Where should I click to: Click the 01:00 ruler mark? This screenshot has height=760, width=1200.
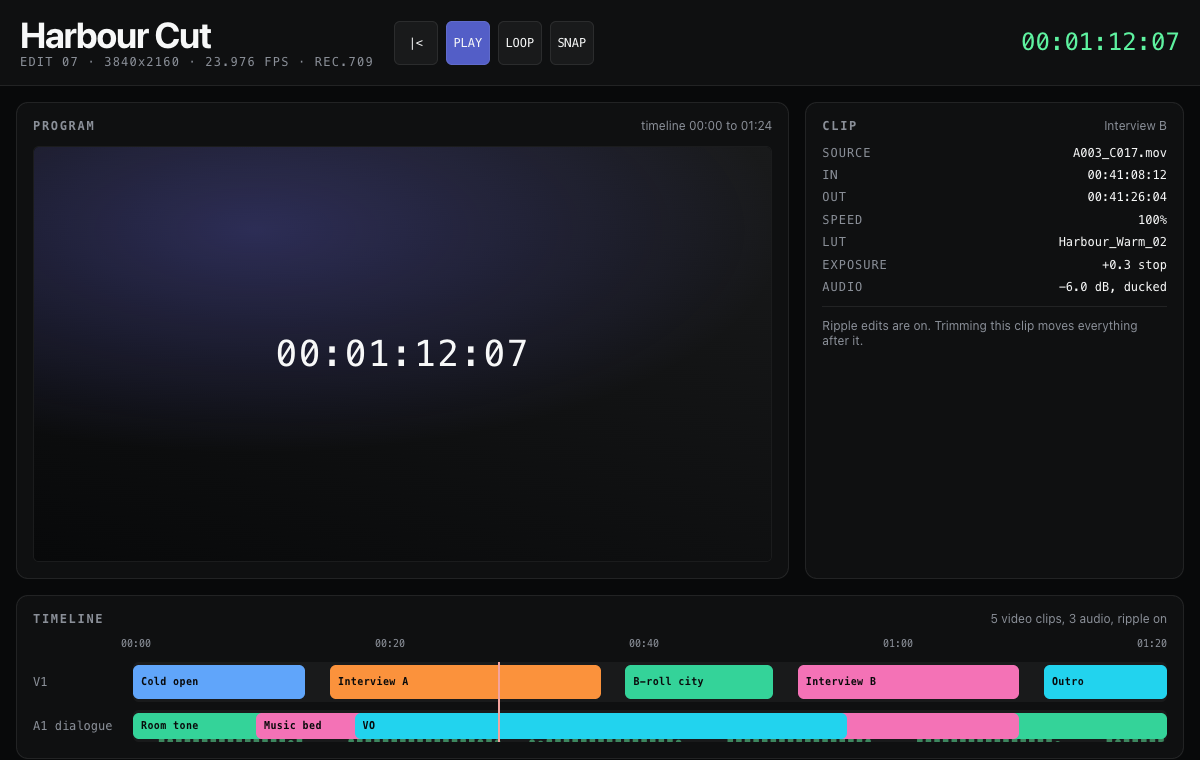(x=898, y=644)
